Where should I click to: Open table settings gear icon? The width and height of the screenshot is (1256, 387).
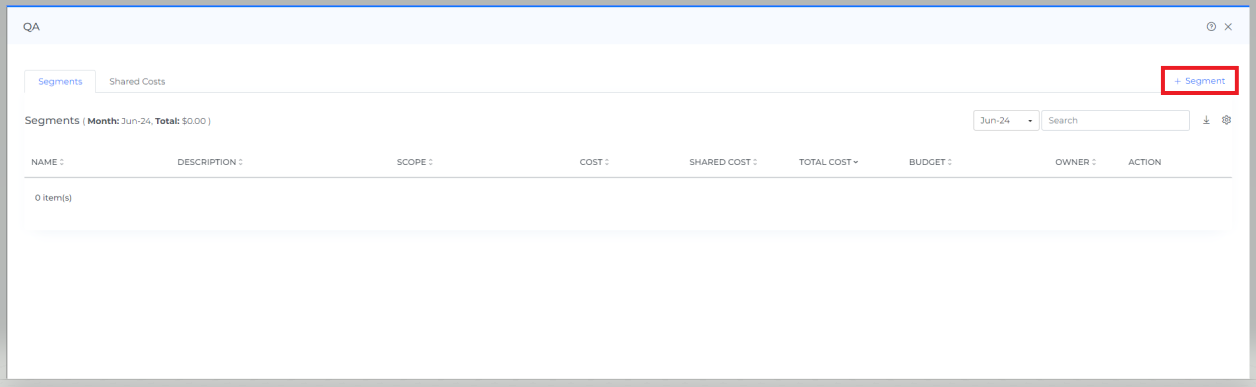(x=1226, y=120)
